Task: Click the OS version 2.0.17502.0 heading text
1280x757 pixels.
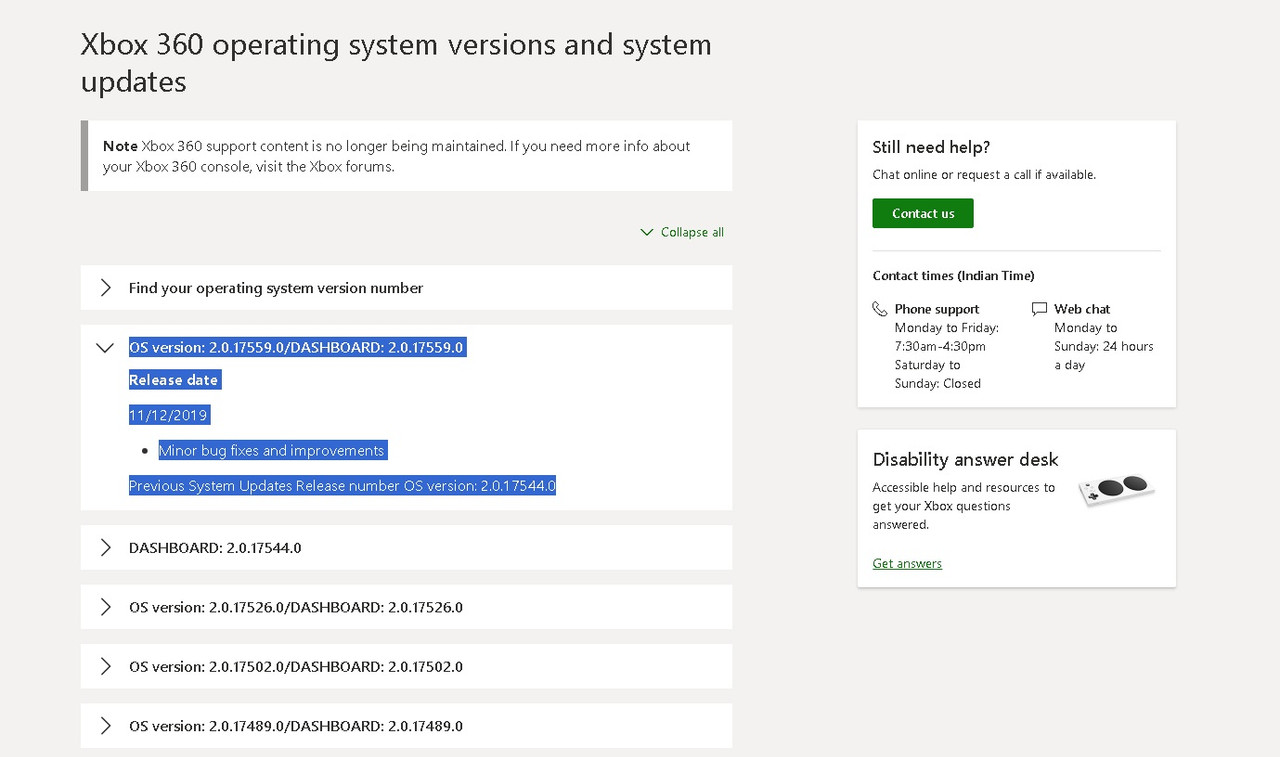Action: [x=296, y=666]
